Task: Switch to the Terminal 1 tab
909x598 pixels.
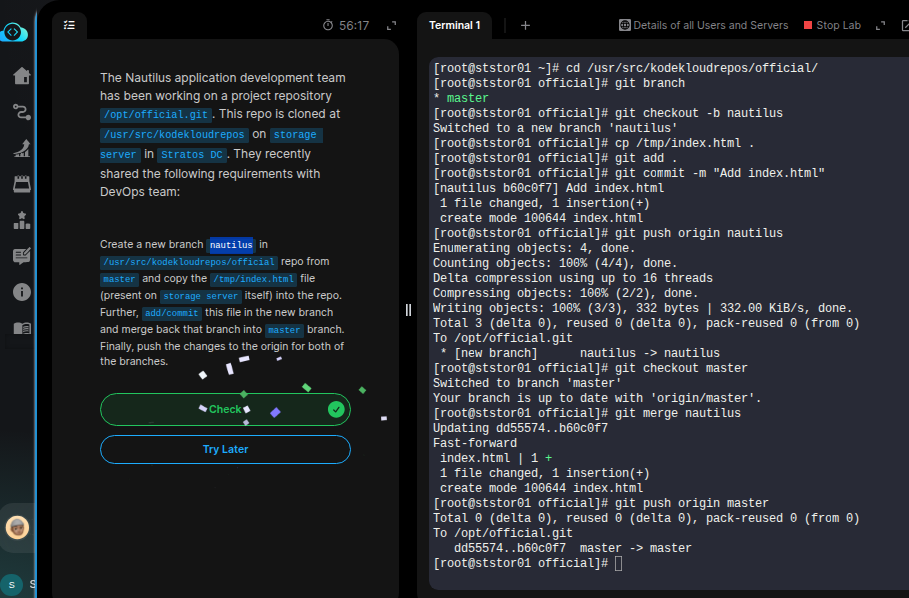Action: tap(455, 25)
